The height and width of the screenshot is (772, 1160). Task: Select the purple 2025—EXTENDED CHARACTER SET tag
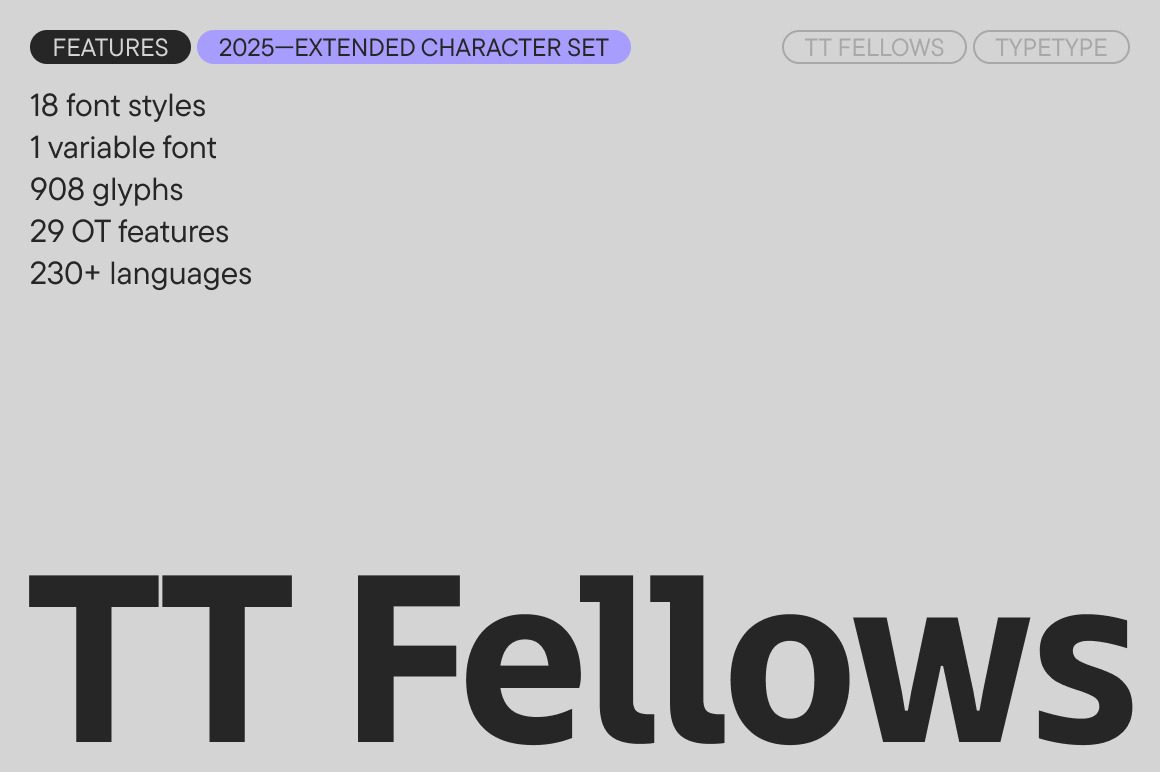point(413,48)
